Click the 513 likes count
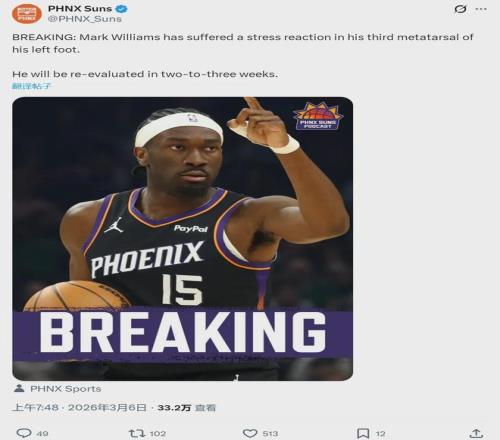Viewport: 500px width, 440px height. pyautogui.click(x=270, y=433)
